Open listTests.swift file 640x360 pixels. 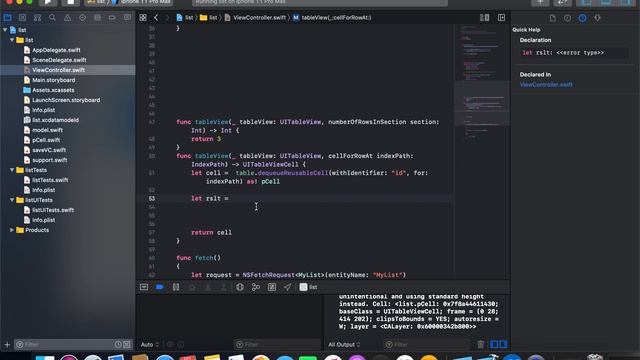point(50,180)
